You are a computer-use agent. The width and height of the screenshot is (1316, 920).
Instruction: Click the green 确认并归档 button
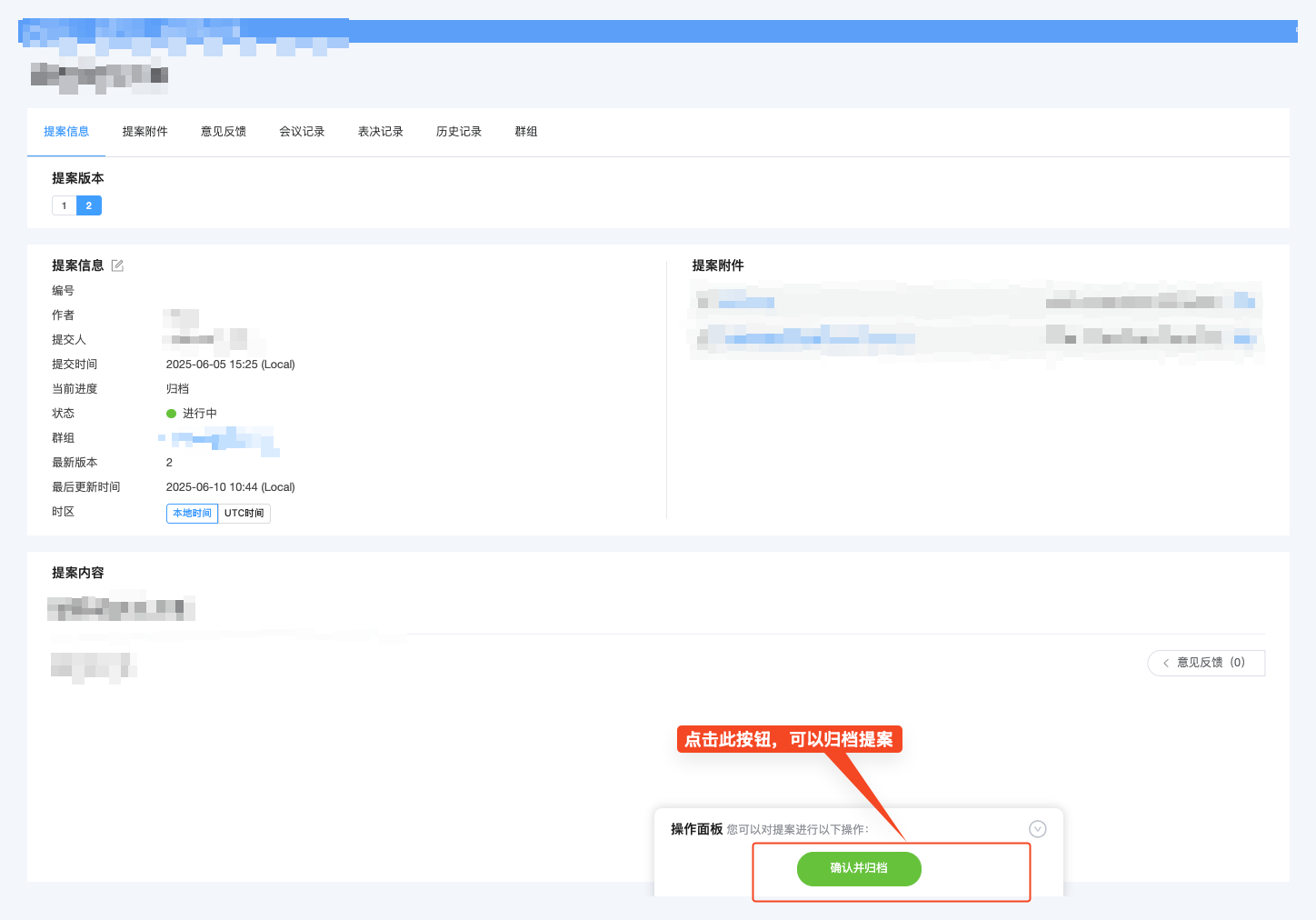pos(859,869)
